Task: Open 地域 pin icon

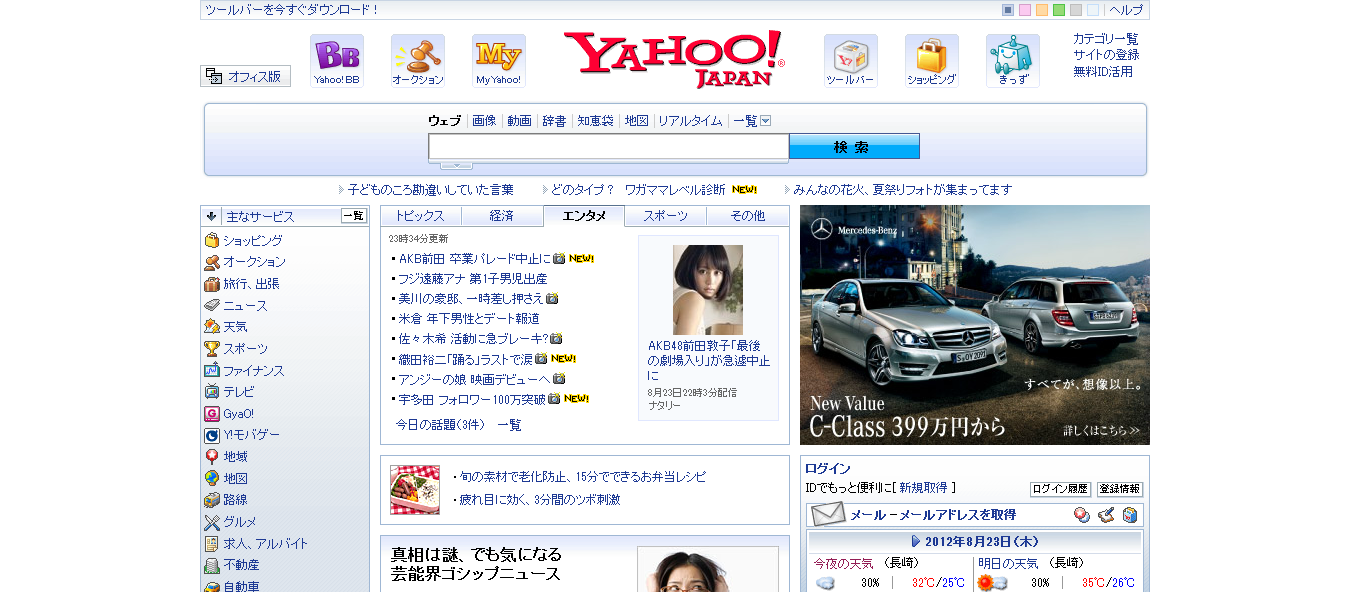Action: [x=212, y=457]
